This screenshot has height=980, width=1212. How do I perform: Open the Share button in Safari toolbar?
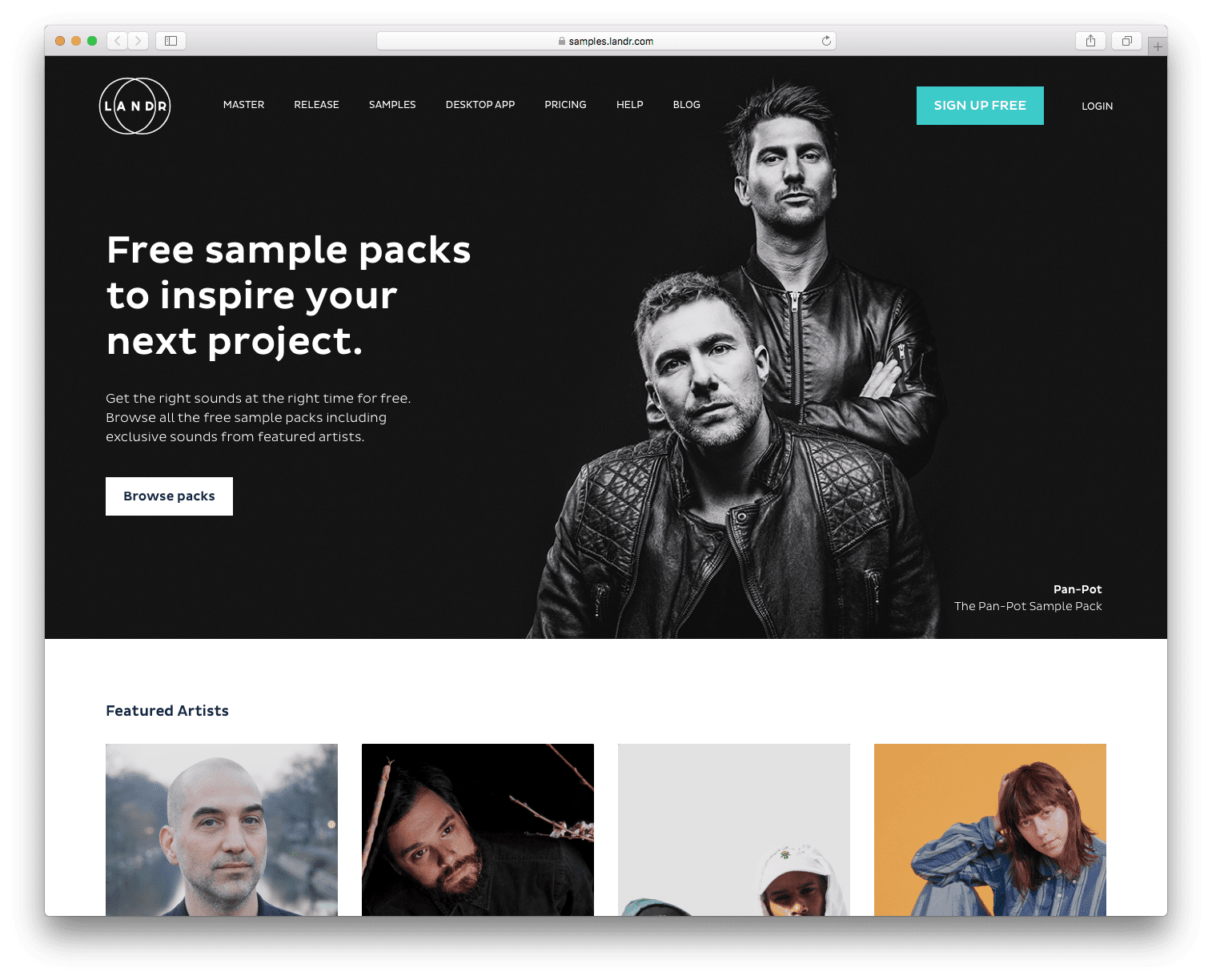point(1090,41)
